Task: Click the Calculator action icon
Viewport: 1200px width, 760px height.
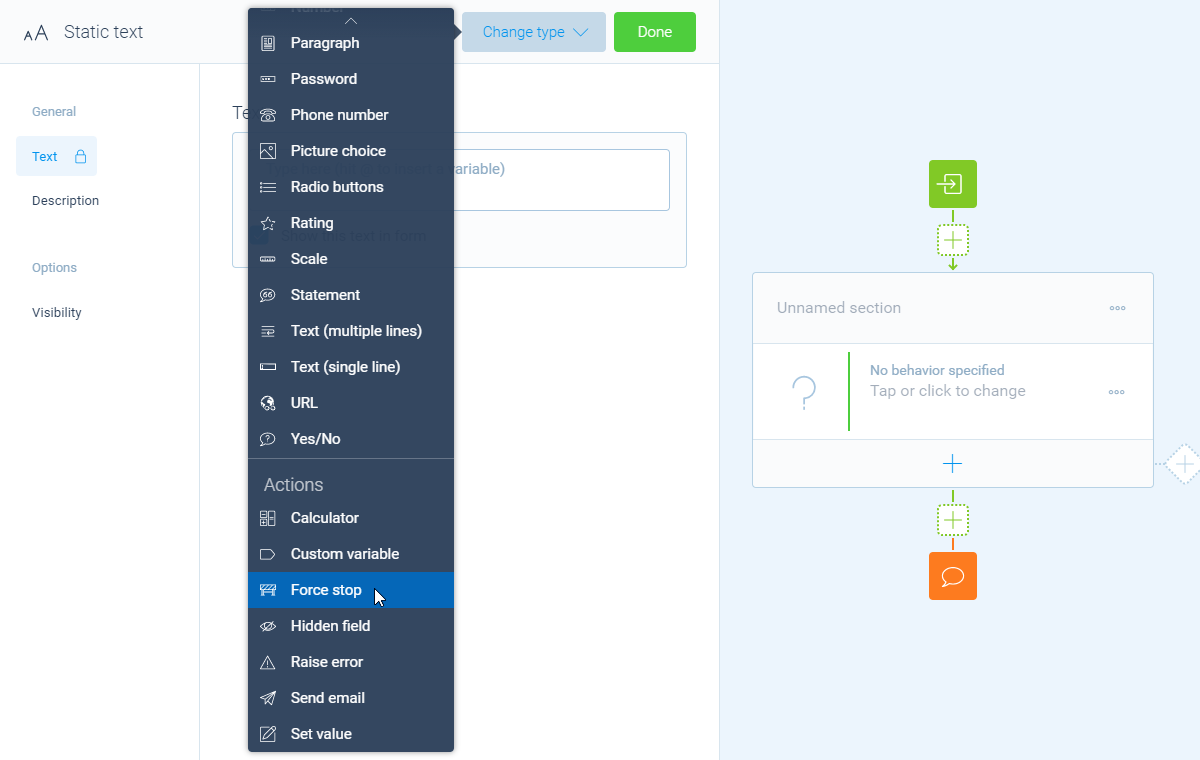Action: coord(267,518)
